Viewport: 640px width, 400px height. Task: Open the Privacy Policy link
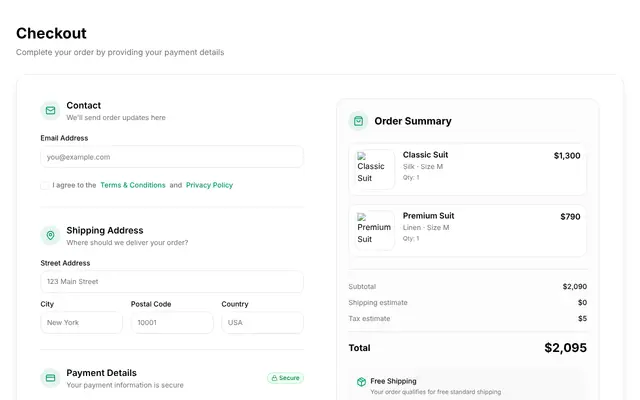[209, 185]
